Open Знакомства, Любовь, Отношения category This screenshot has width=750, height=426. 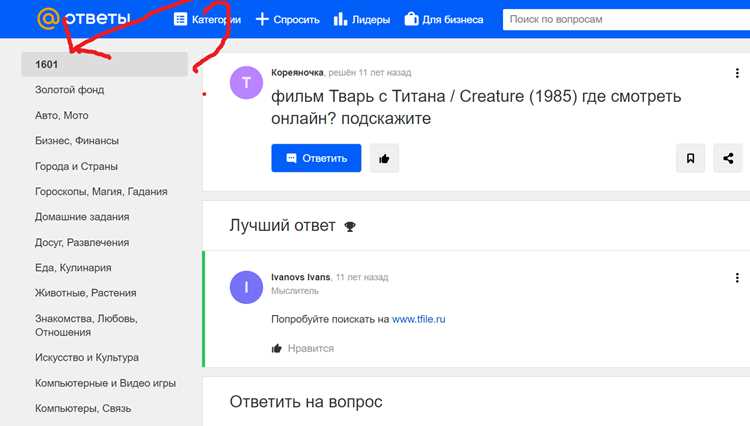tap(86, 325)
